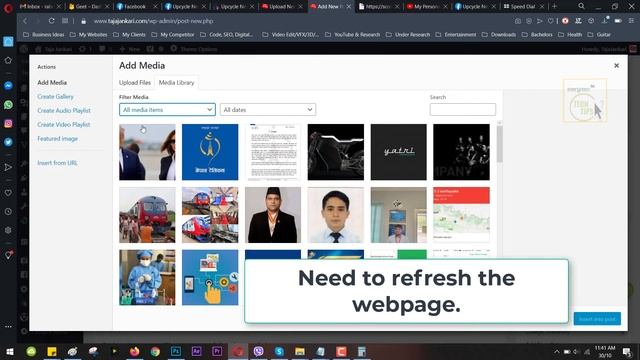This screenshot has width=640, height=360.
Task: Select the single red train thumbnail
Action: 147,215
